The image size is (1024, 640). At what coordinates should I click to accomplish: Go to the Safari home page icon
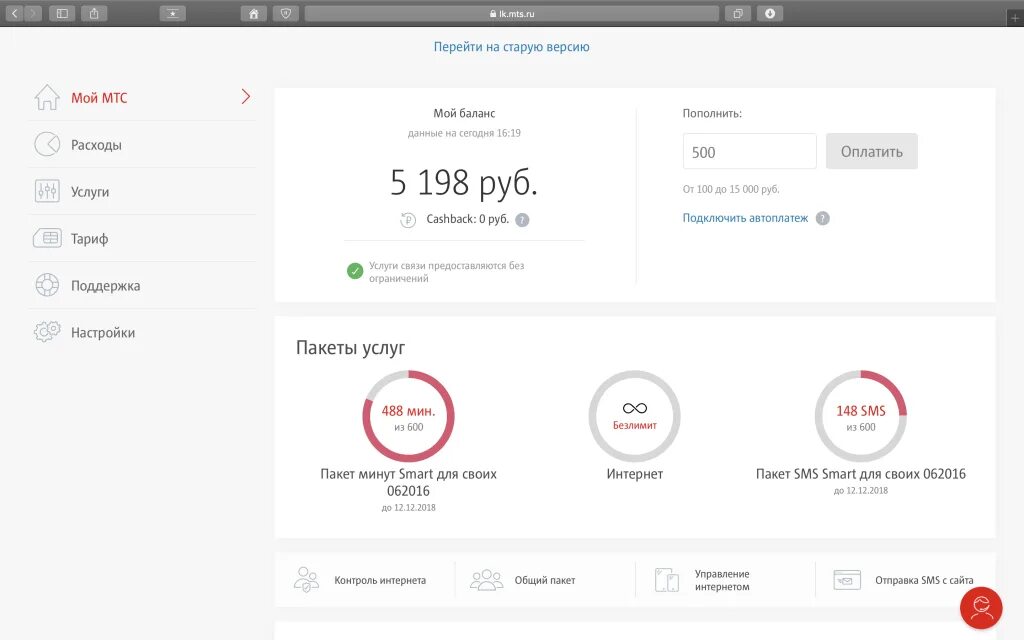[253, 13]
